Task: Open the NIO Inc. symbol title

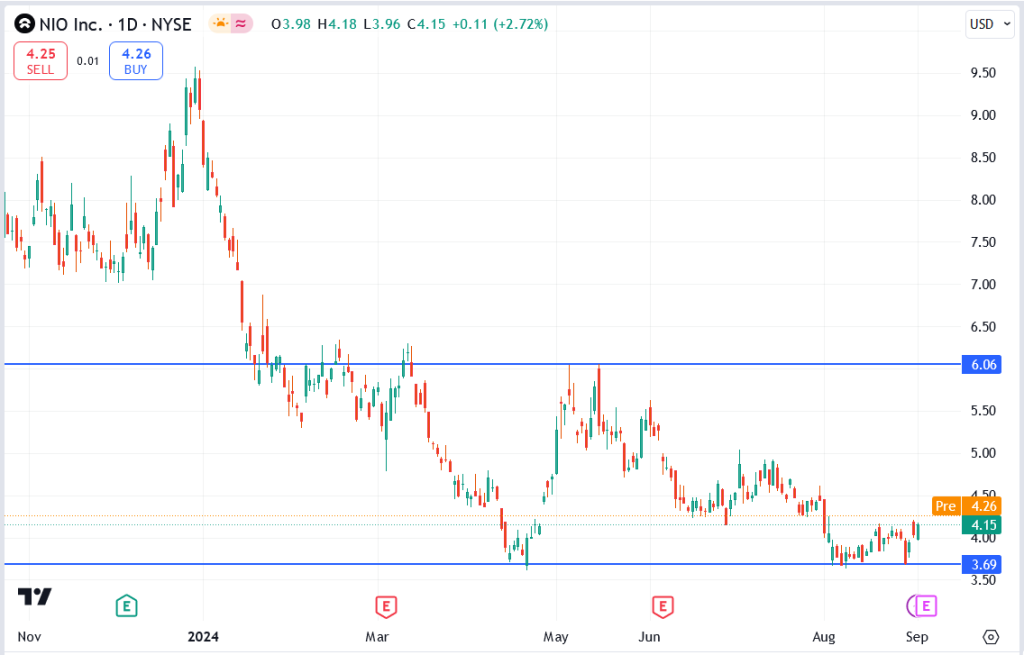Action: tap(116, 24)
